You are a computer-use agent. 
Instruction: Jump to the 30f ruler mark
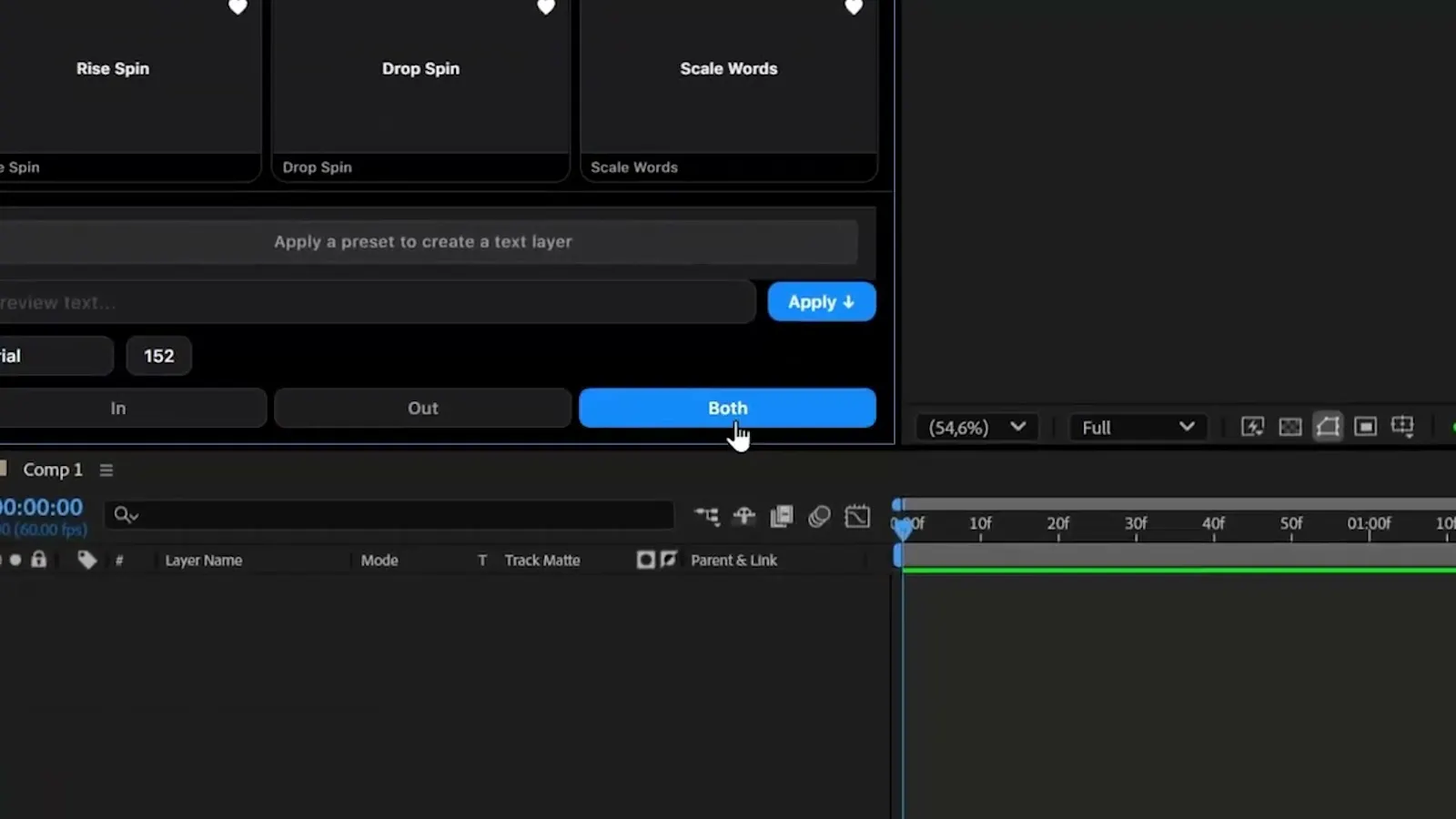tap(1136, 523)
